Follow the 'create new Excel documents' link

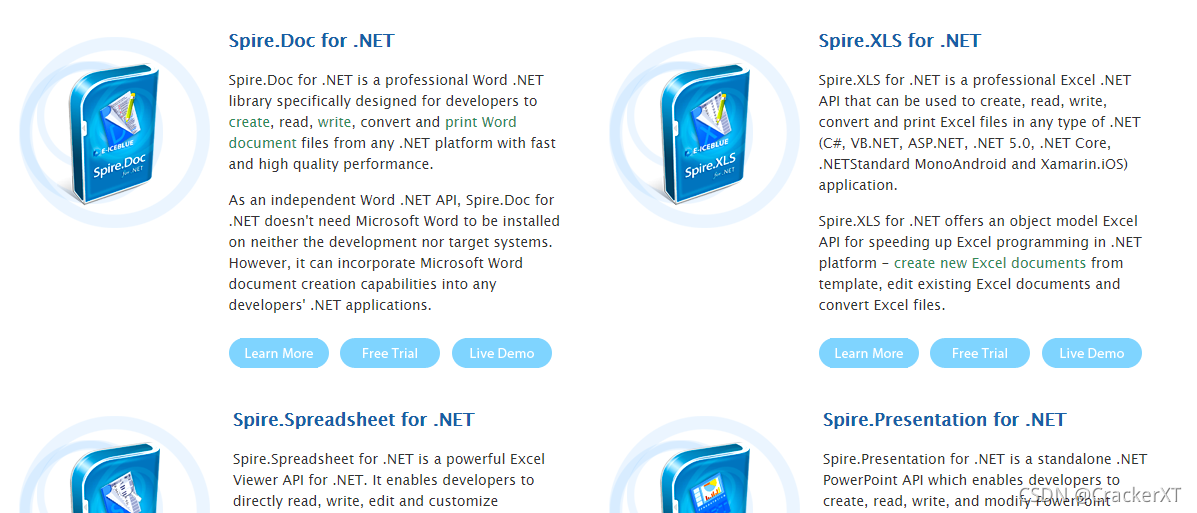tap(989, 263)
